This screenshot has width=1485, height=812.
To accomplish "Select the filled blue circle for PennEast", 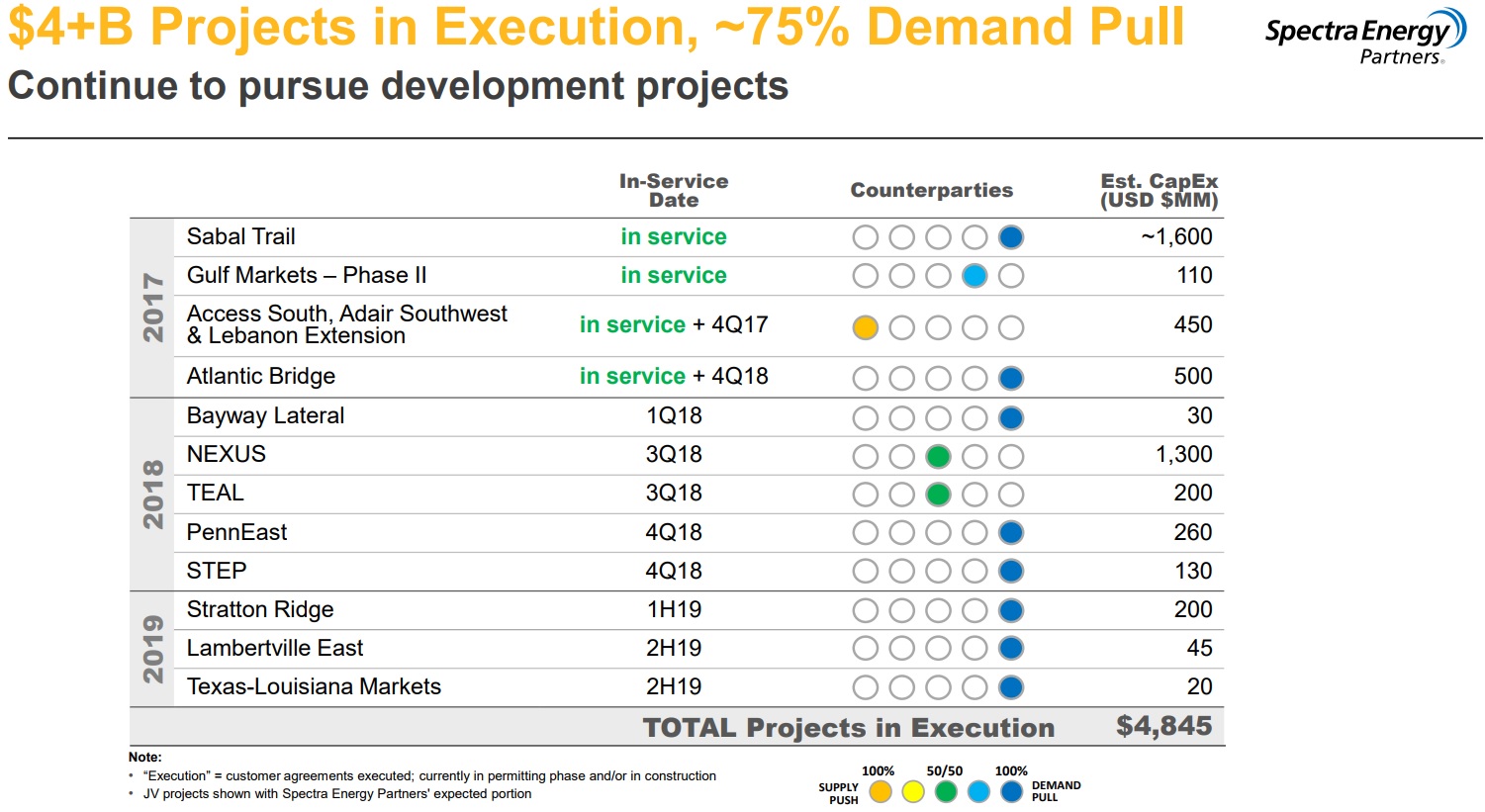I will (x=1010, y=533).
